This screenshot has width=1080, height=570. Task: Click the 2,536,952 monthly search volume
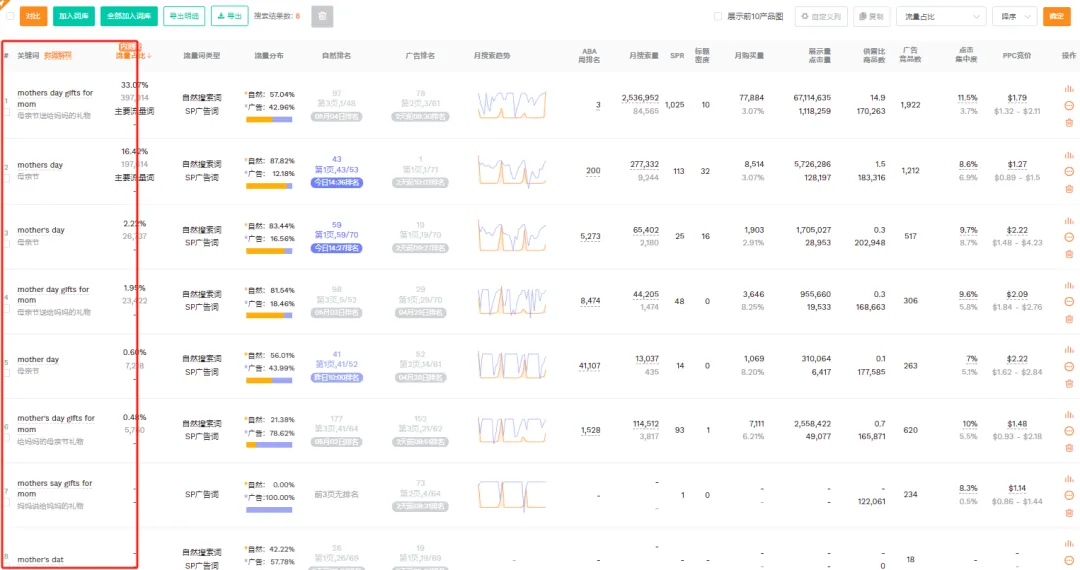point(640,98)
